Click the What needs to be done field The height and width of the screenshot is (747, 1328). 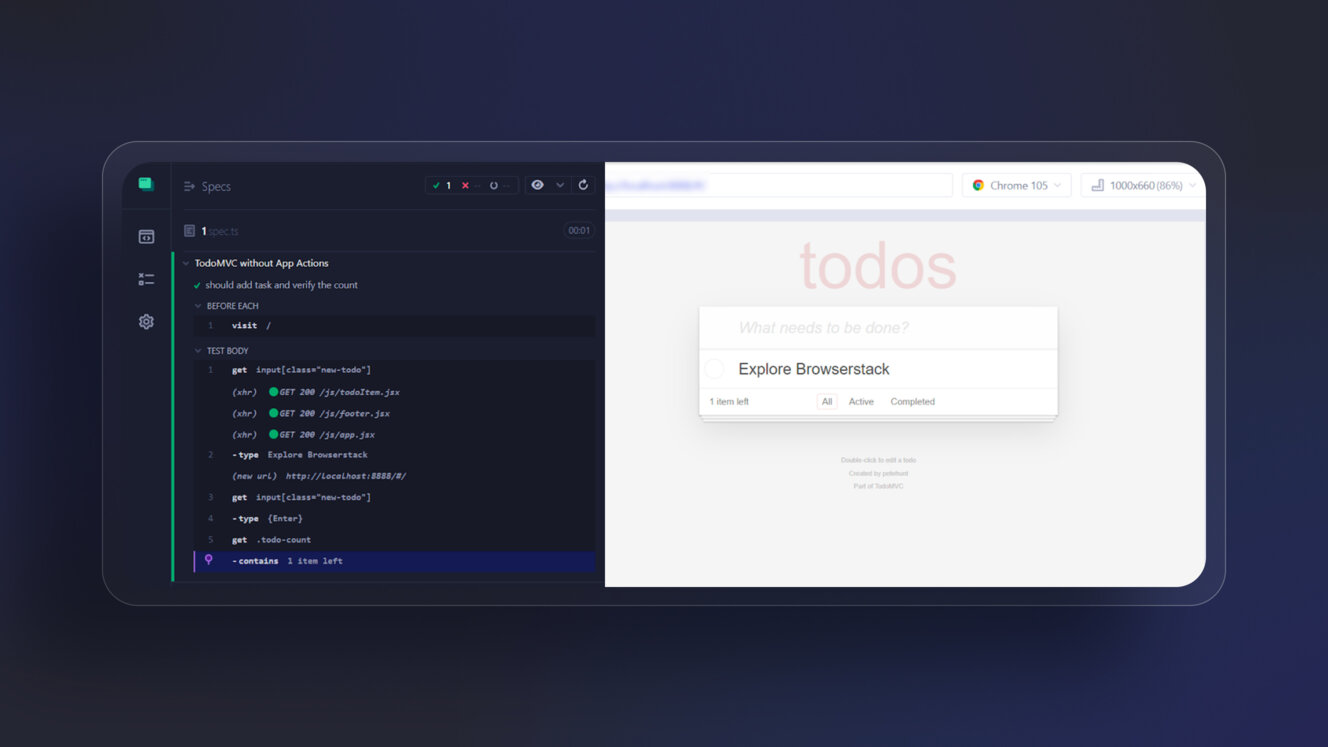pyautogui.click(x=880, y=328)
